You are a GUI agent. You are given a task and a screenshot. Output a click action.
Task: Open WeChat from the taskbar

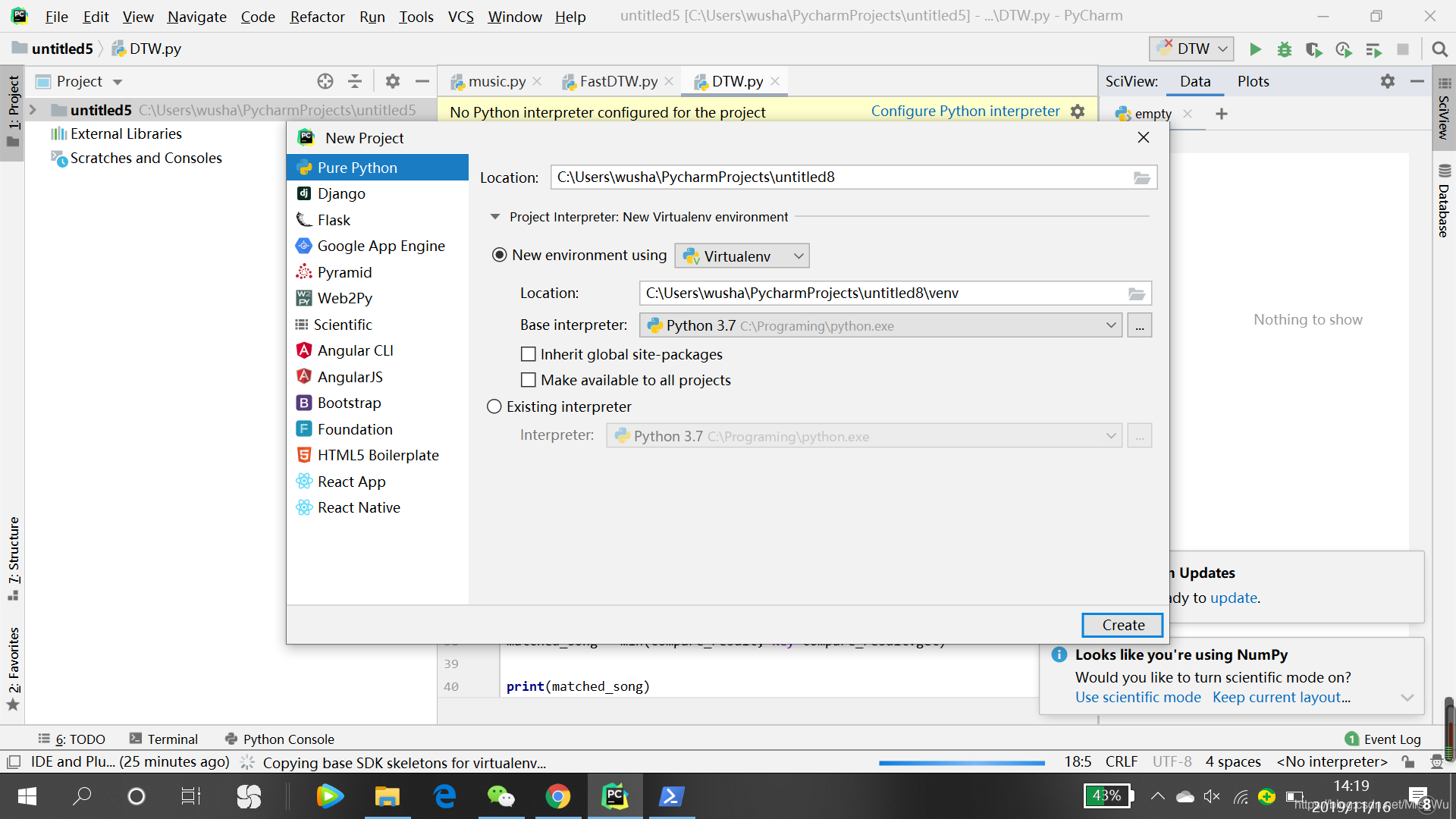point(501,796)
